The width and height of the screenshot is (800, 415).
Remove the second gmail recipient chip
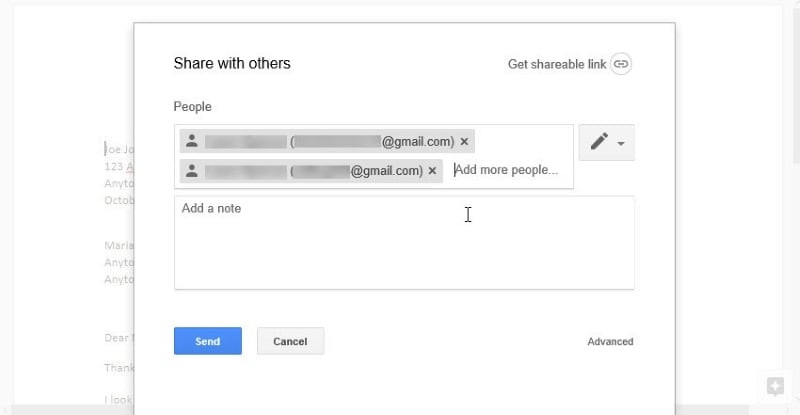click(432, 171)
